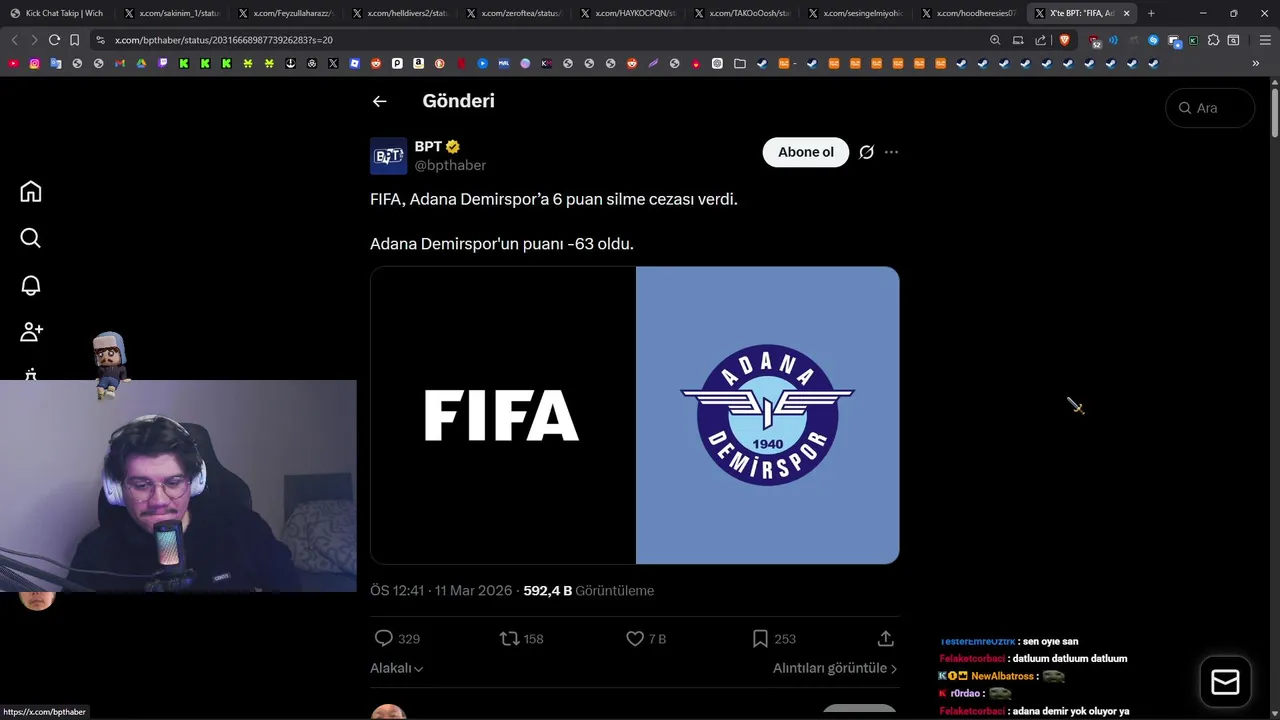The width and height of the screenshot is (1280, 720).
Task: Open the browser hamburger main menu
Action: tap(1265, 40)
